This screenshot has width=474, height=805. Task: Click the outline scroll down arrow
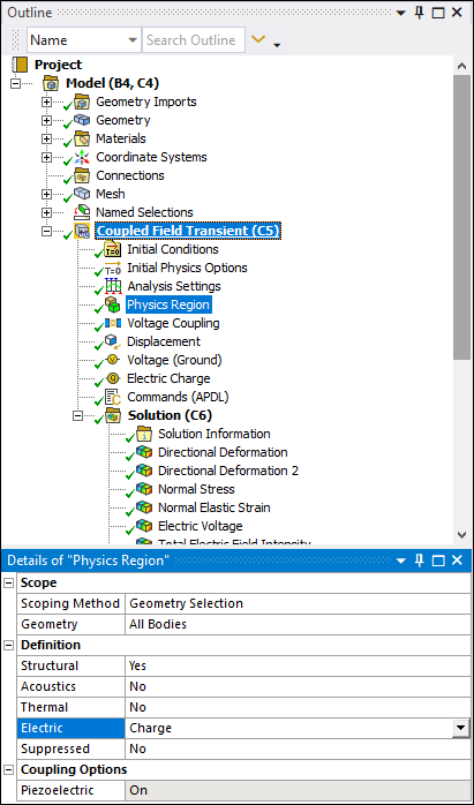coord(461,535)
